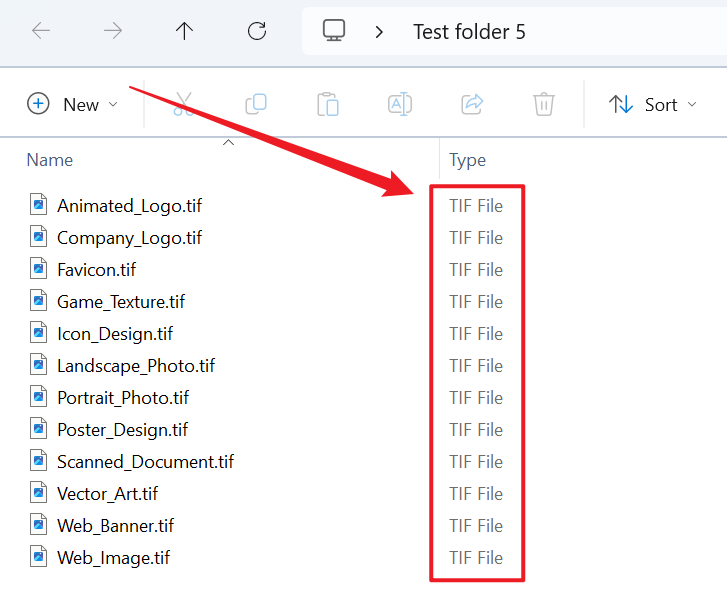The height and width of the screenshot is (602, 727).
Task: Click the image icon beside Icon_Design.tif
Action: tap(38, 332)
